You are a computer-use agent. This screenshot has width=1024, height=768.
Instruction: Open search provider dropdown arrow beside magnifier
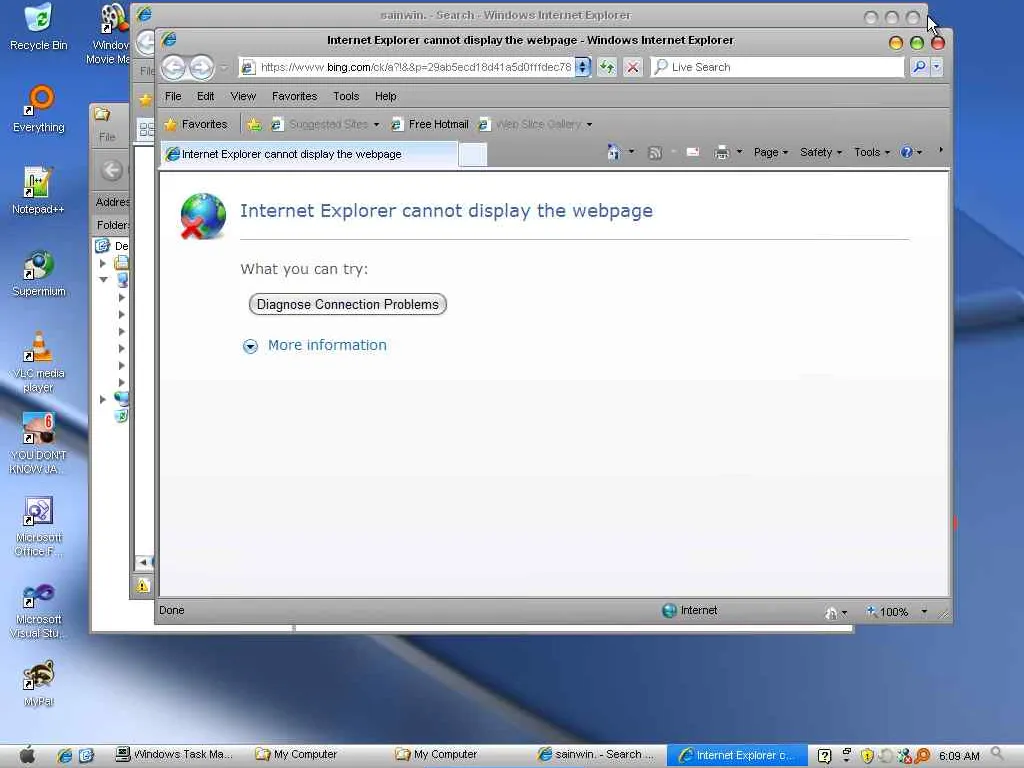pyautogui.click(x=937, y=67)
